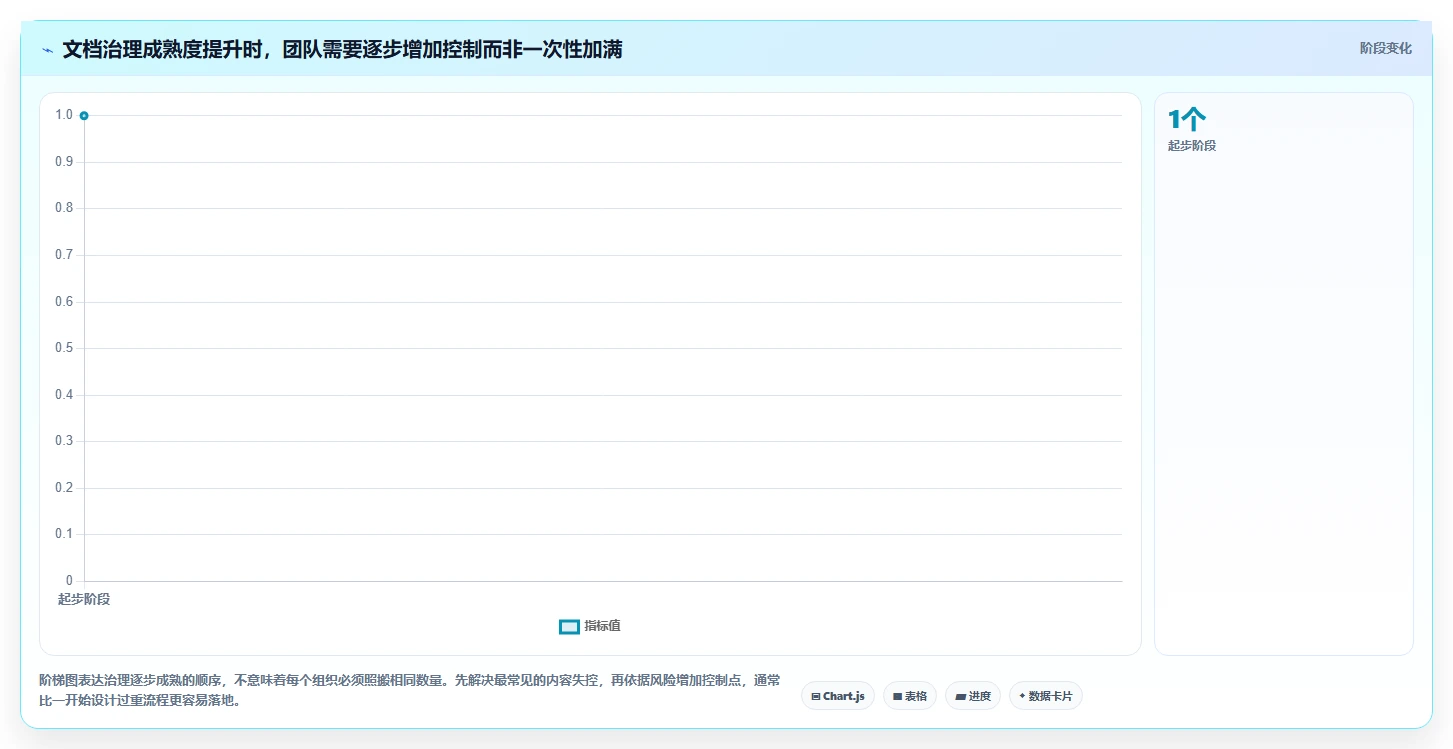Select the 表格 tag
Viewport: 1453px width, 749px height.
point(909,696)
